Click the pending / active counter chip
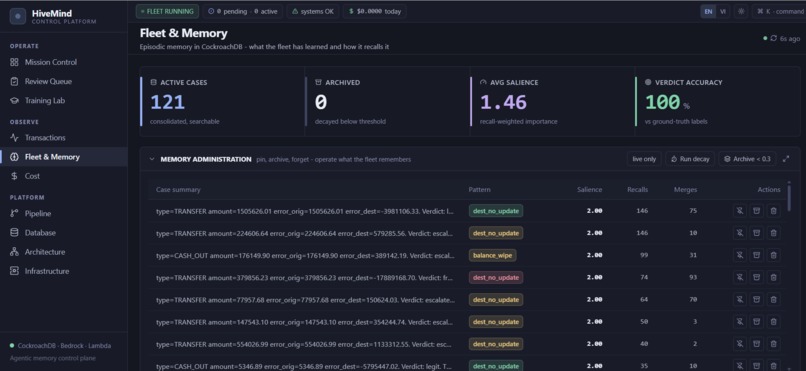The image size is (806, 371). (243, 11)
